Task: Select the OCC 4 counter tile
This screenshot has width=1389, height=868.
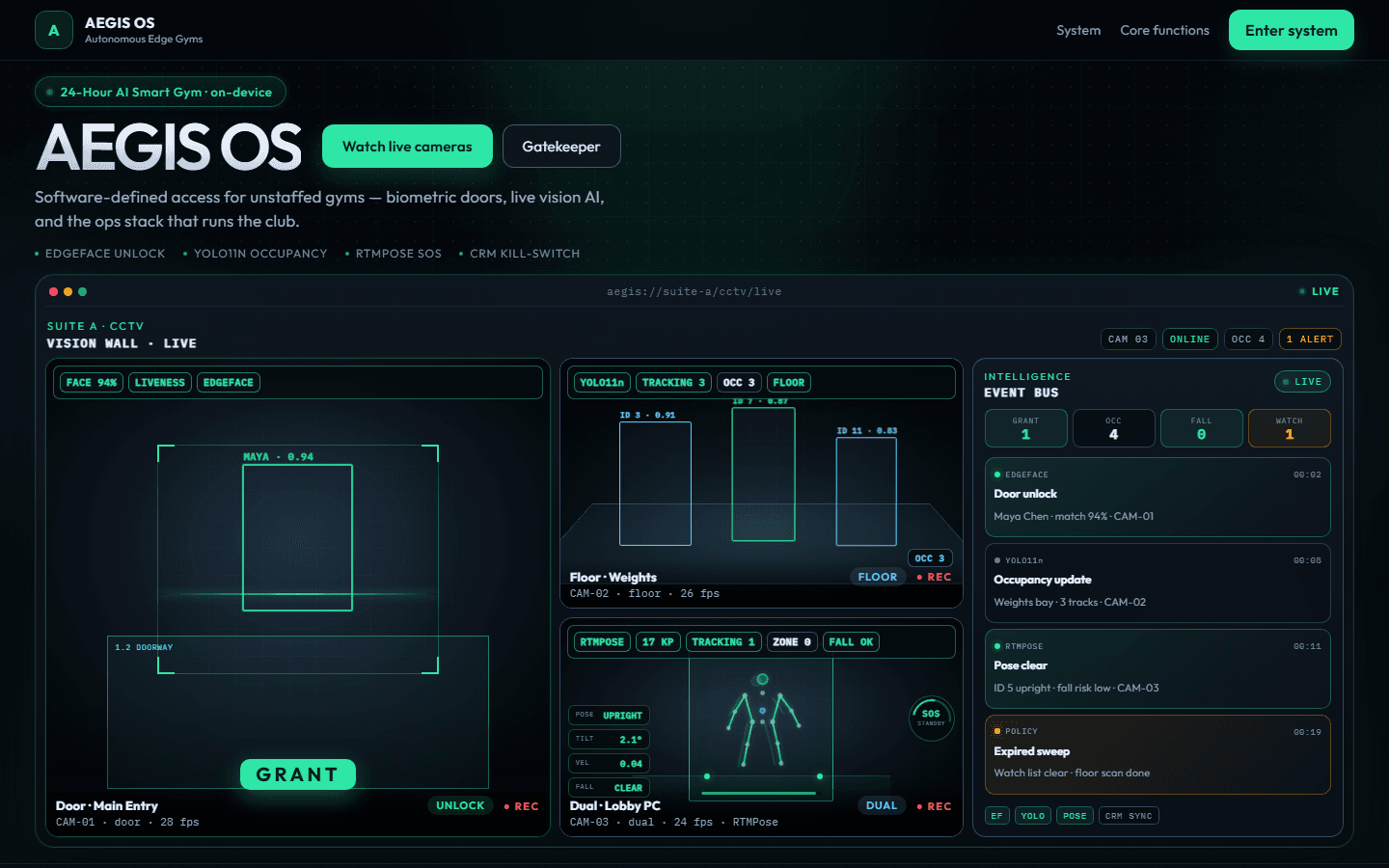Action: 1114,428
